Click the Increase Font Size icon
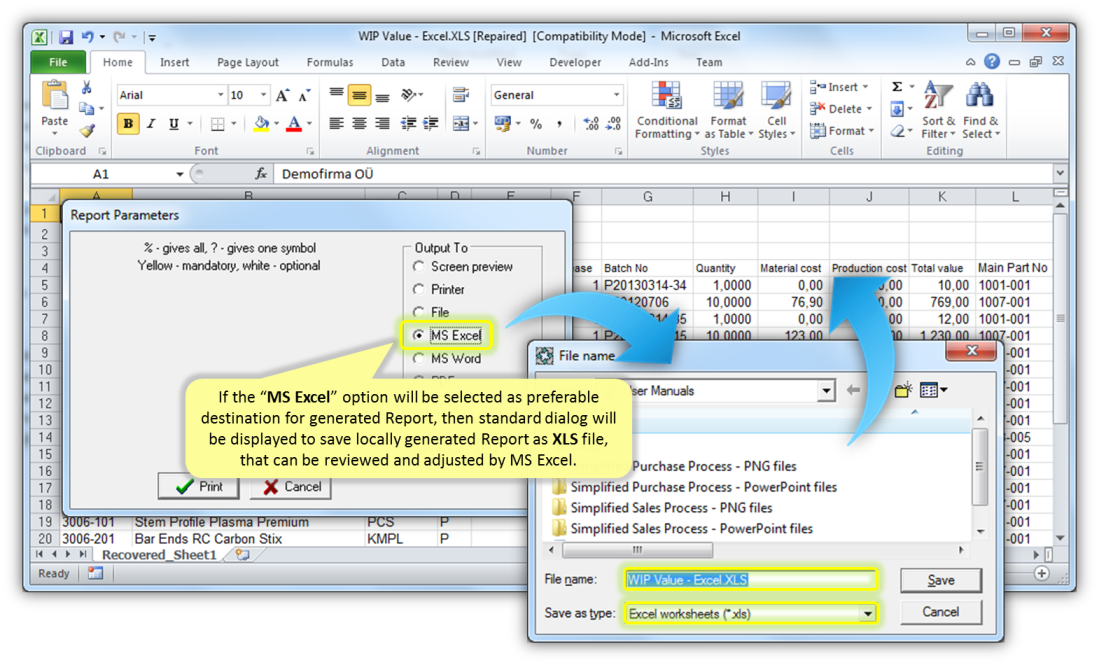 tap(282, 95)
